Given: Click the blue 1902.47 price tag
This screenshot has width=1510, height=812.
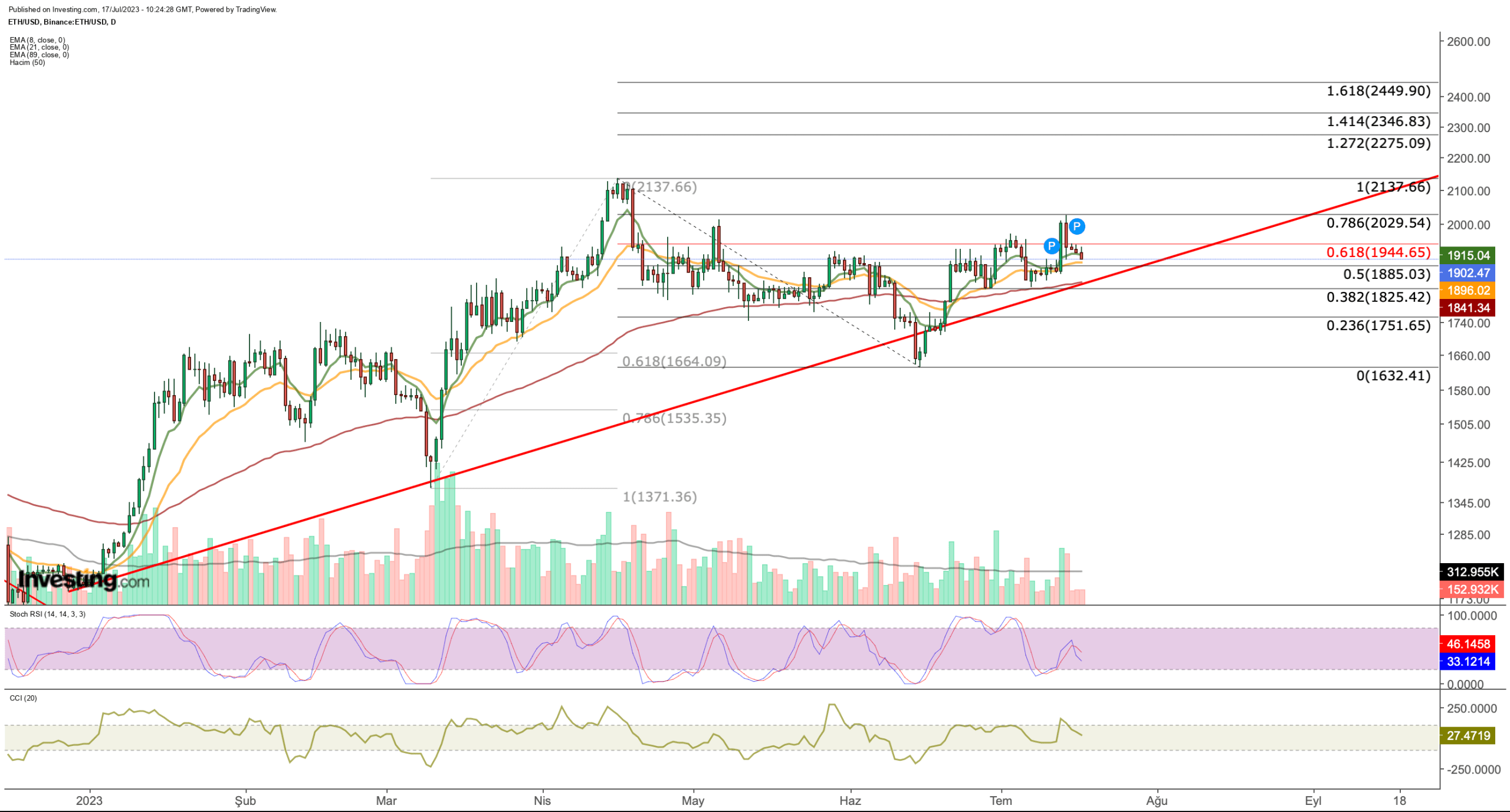Looking at the screenshot, I should click(x=1468, y=273).
